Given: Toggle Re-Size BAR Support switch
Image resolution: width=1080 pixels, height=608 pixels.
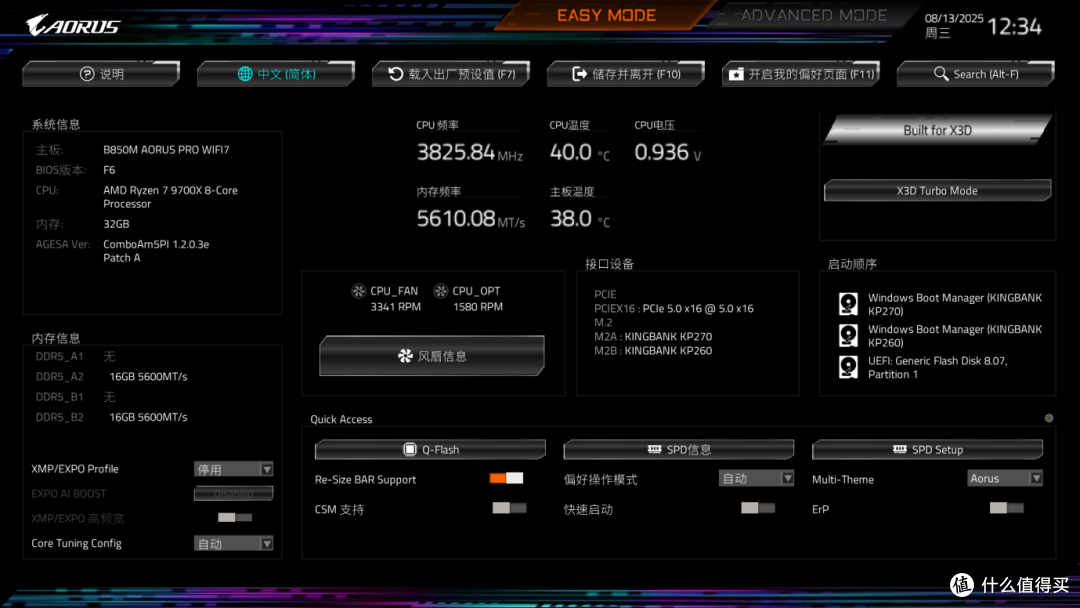Looking at the screenshot, I should pos(506,478).
